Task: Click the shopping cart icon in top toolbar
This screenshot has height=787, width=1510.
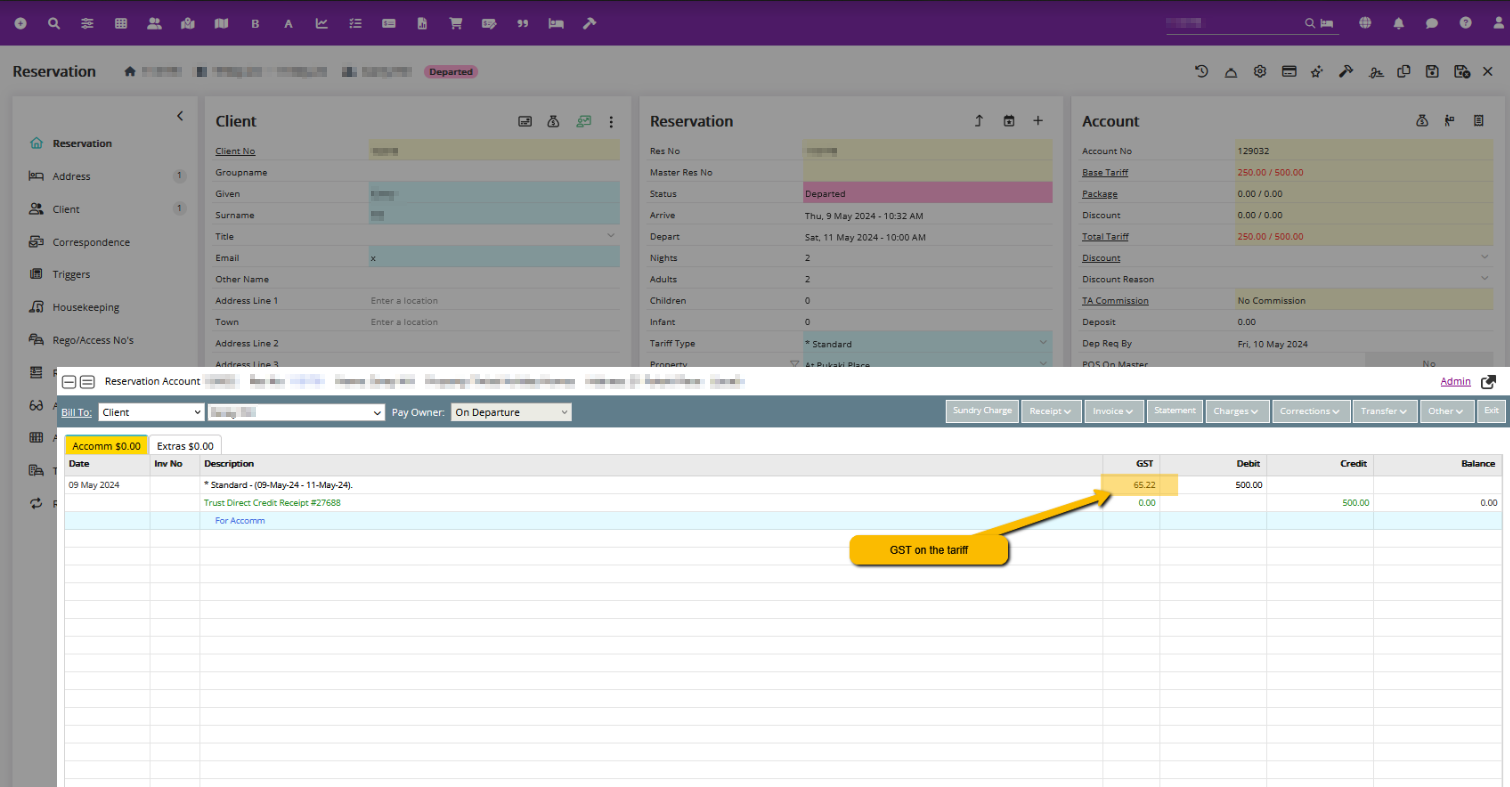Action: (x=455, y=23)
